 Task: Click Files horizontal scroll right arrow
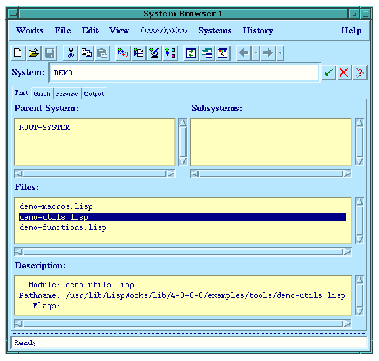pyautogui.click(x=347, y=252)
